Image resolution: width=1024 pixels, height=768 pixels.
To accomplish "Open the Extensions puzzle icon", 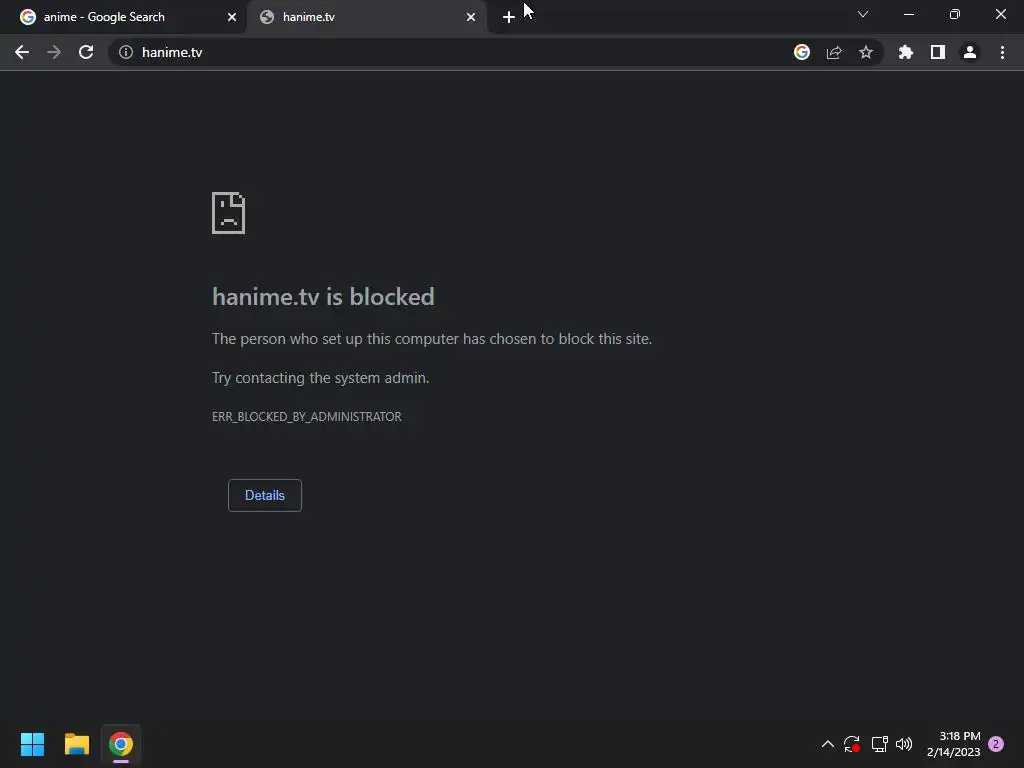I will click(906, 52).
